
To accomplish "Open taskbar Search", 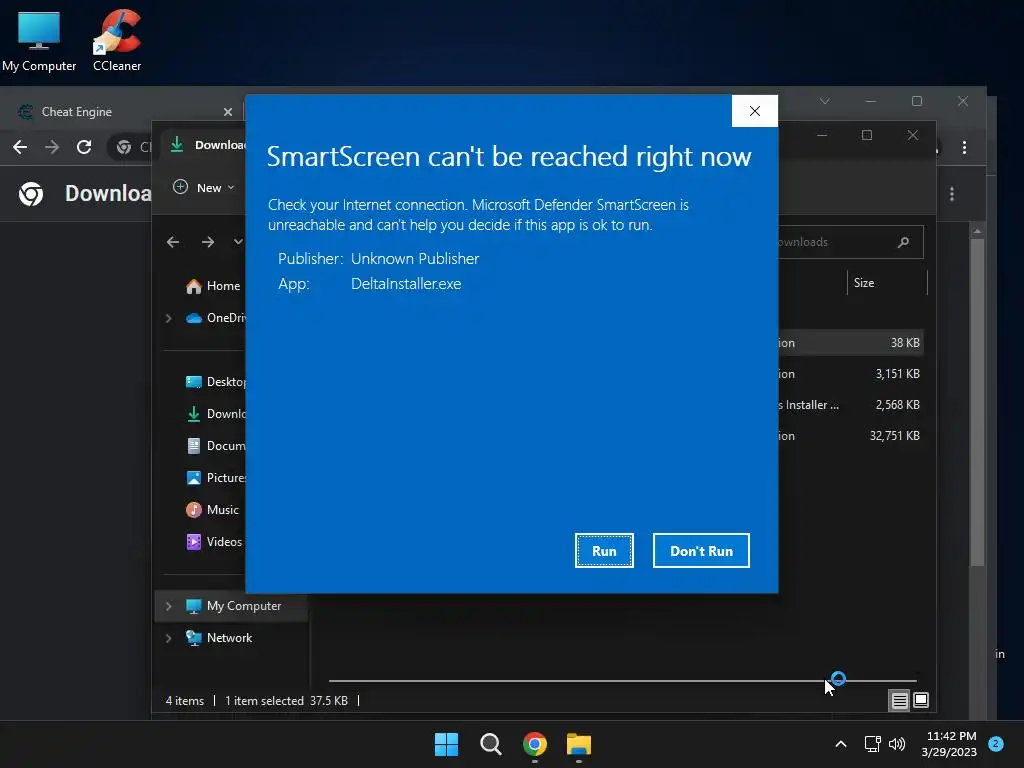I will pyautogui.click(x=490, y=744).
